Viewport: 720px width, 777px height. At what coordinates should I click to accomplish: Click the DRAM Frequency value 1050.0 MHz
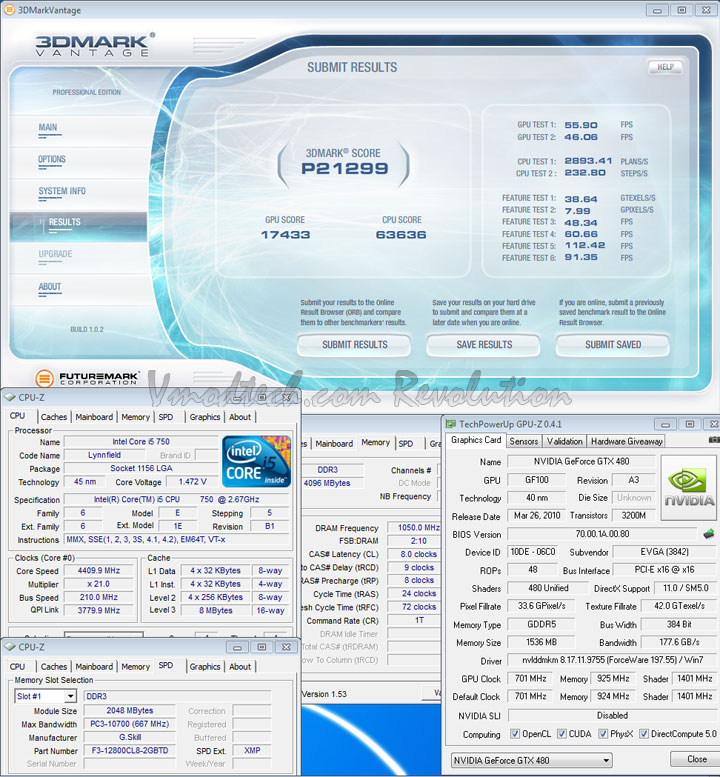[x=413, y=528]
